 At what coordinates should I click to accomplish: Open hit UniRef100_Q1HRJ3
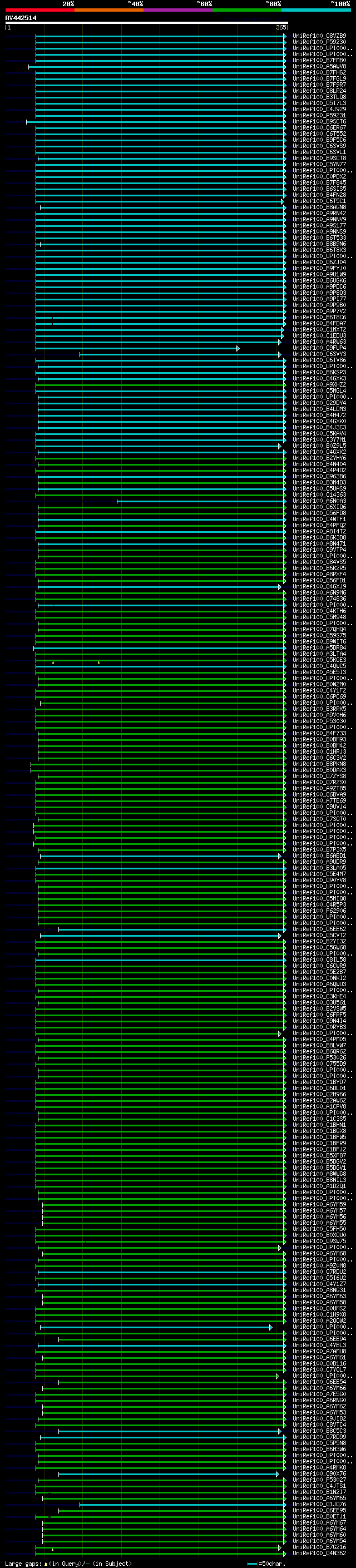pyautogui.click(x=319, y=752)
